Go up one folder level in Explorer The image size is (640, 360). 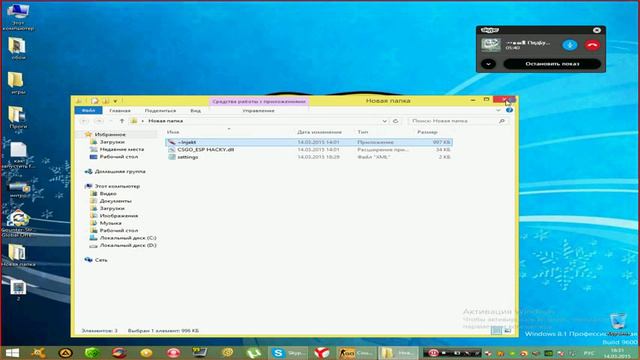point(122,121)
